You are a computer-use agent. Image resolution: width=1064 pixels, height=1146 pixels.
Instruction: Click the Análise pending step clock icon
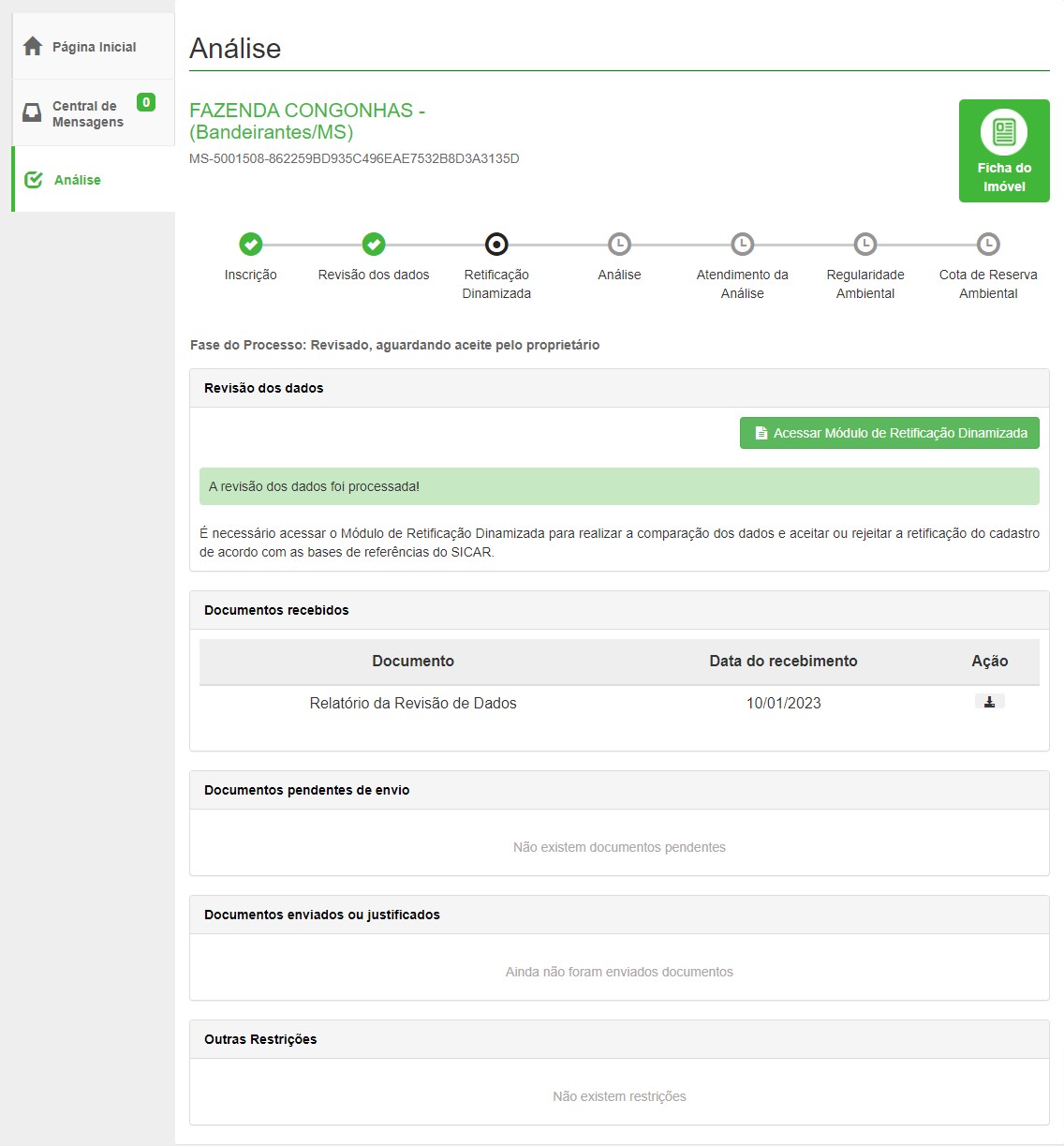tap(619, 245)
